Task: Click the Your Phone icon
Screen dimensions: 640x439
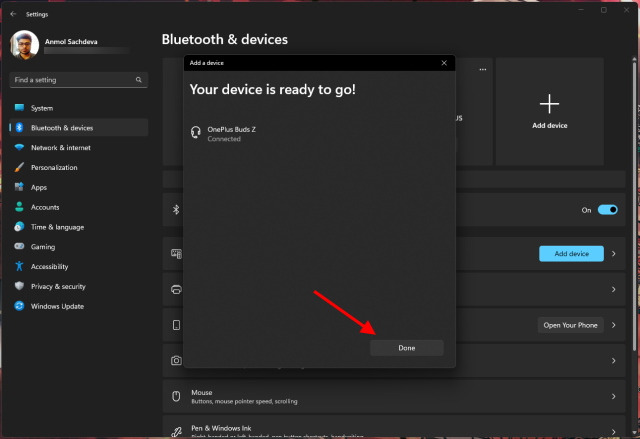Action: [176, 325]
